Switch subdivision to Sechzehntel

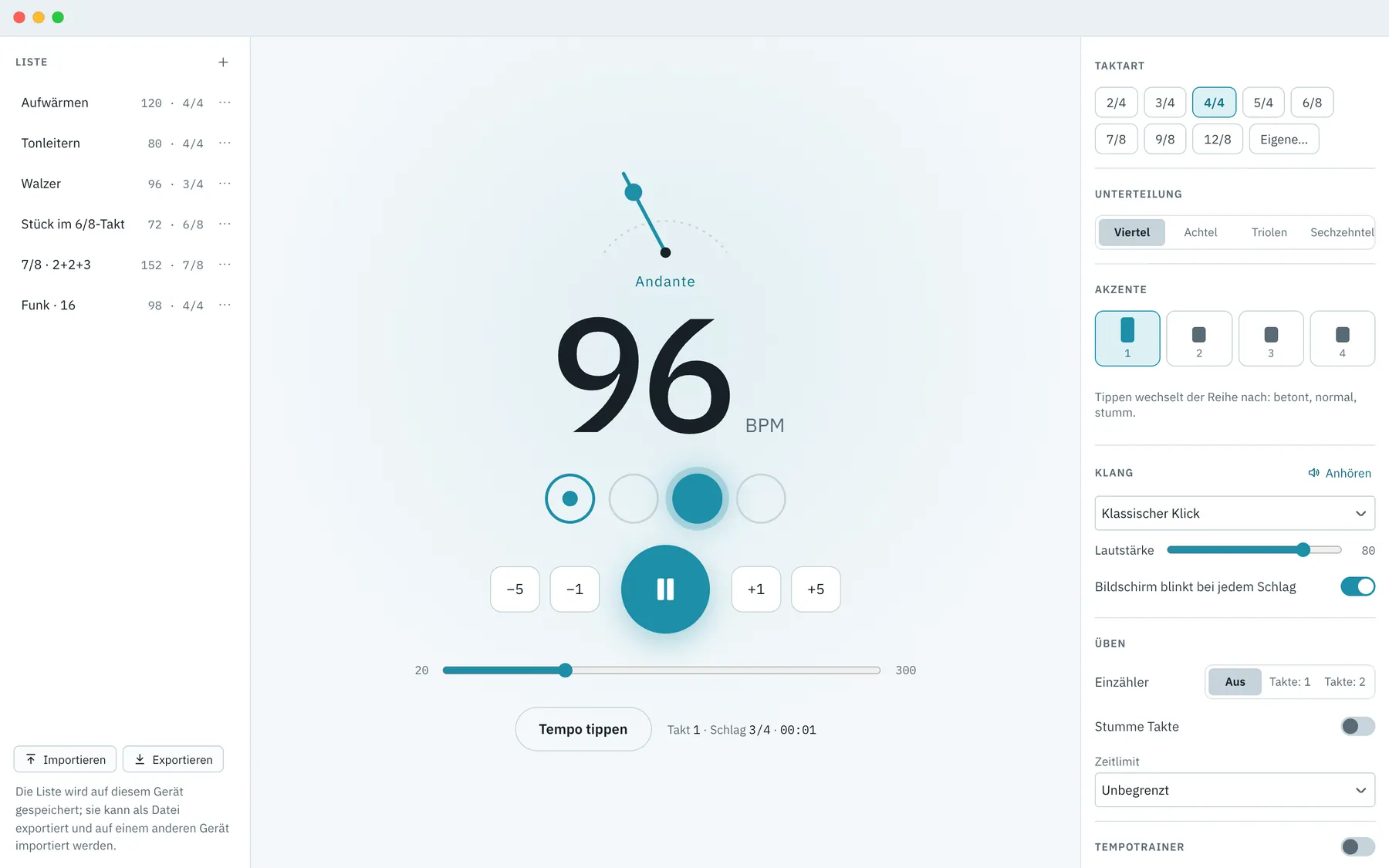[1341, 232]
